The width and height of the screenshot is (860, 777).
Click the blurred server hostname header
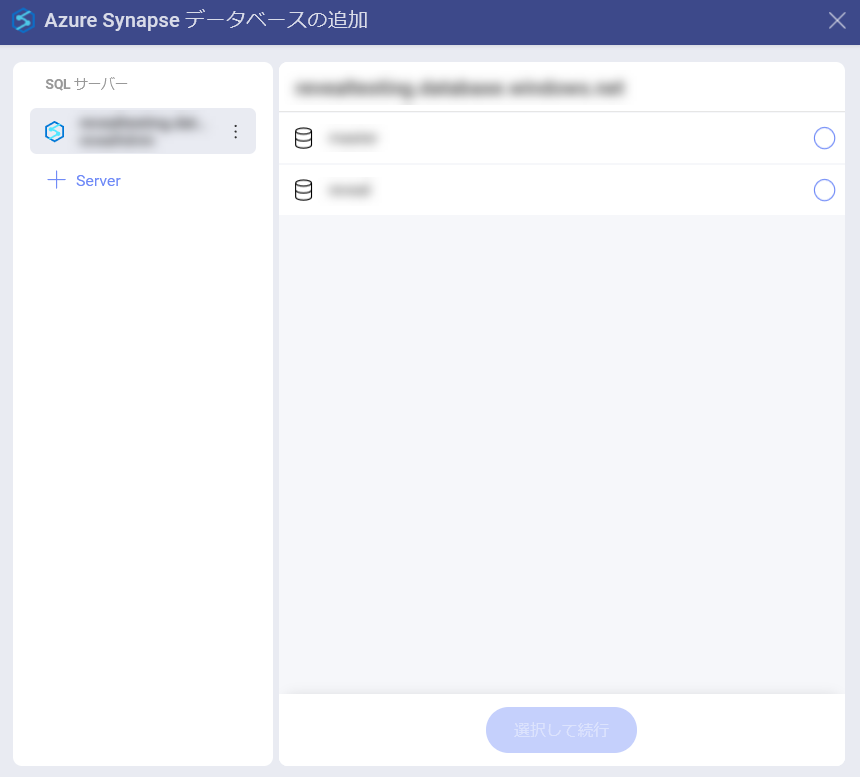460,88
